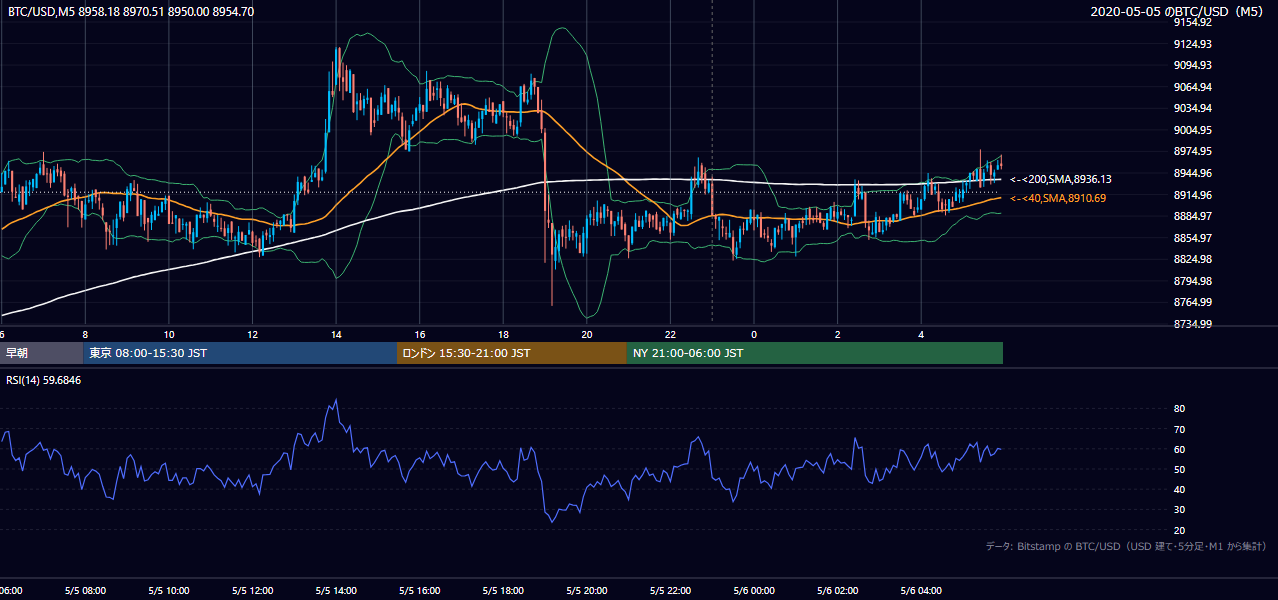The image size is (1278, 600).
Task: Click the 5/6 04:00 date label
Action: 921,590
